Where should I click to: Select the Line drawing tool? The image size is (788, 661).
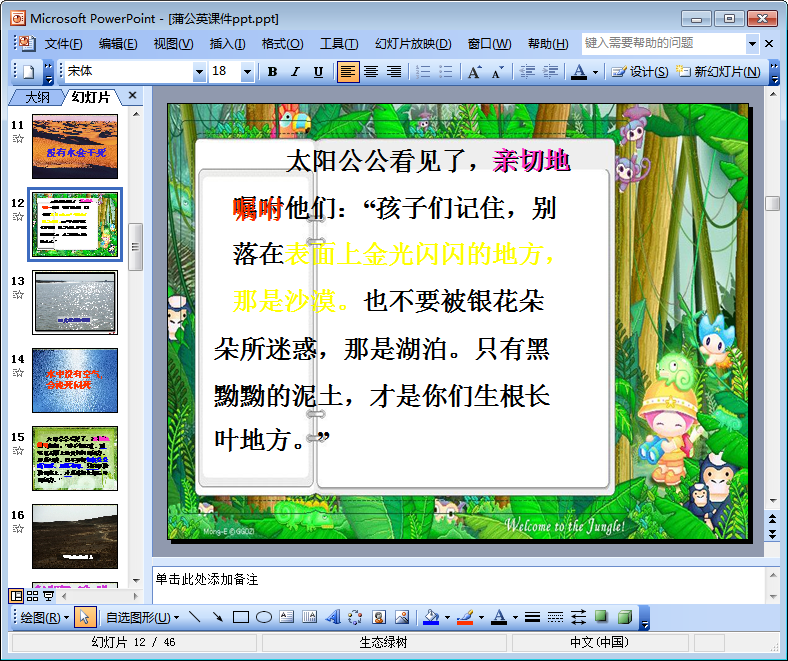pyautogui.click(x=194, y=617)
